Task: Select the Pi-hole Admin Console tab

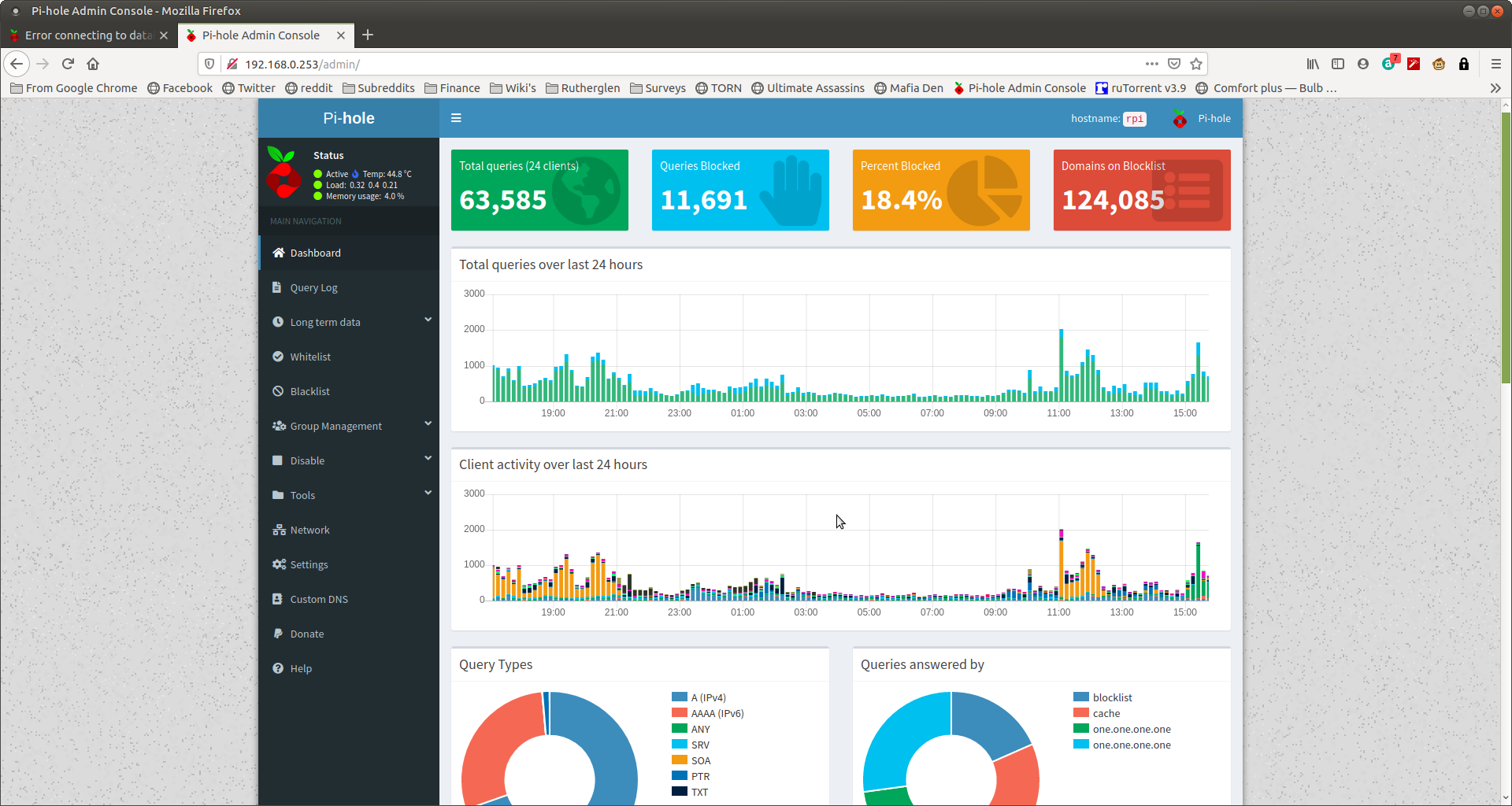Action: tap(260, 35)
